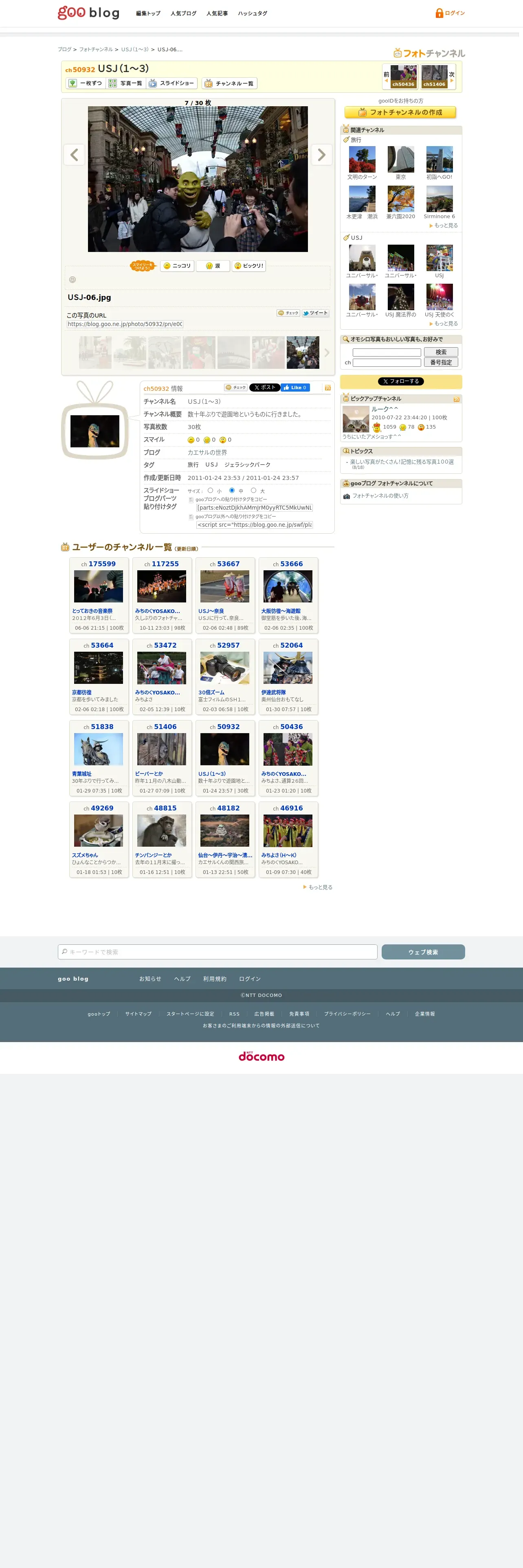This screenshot has width=523, height=1568.
Task: Click the TV-frame channel cover image
Action: (95, 431)
